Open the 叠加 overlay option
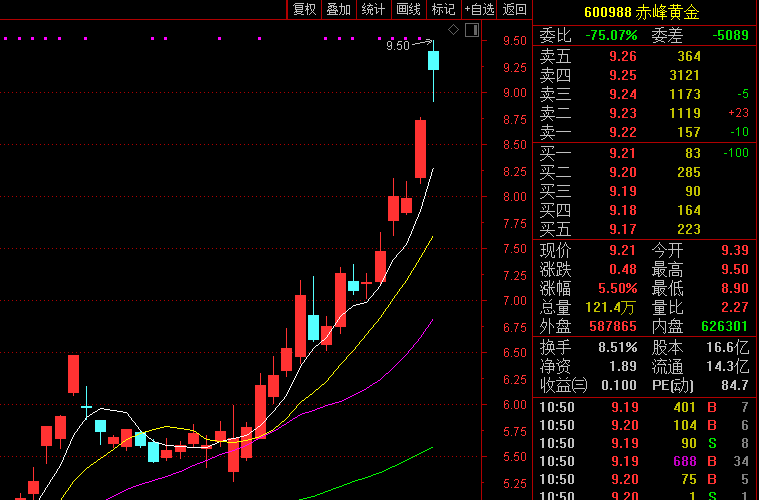The height and width of the screenshot is (500, 759). point(339,9)
